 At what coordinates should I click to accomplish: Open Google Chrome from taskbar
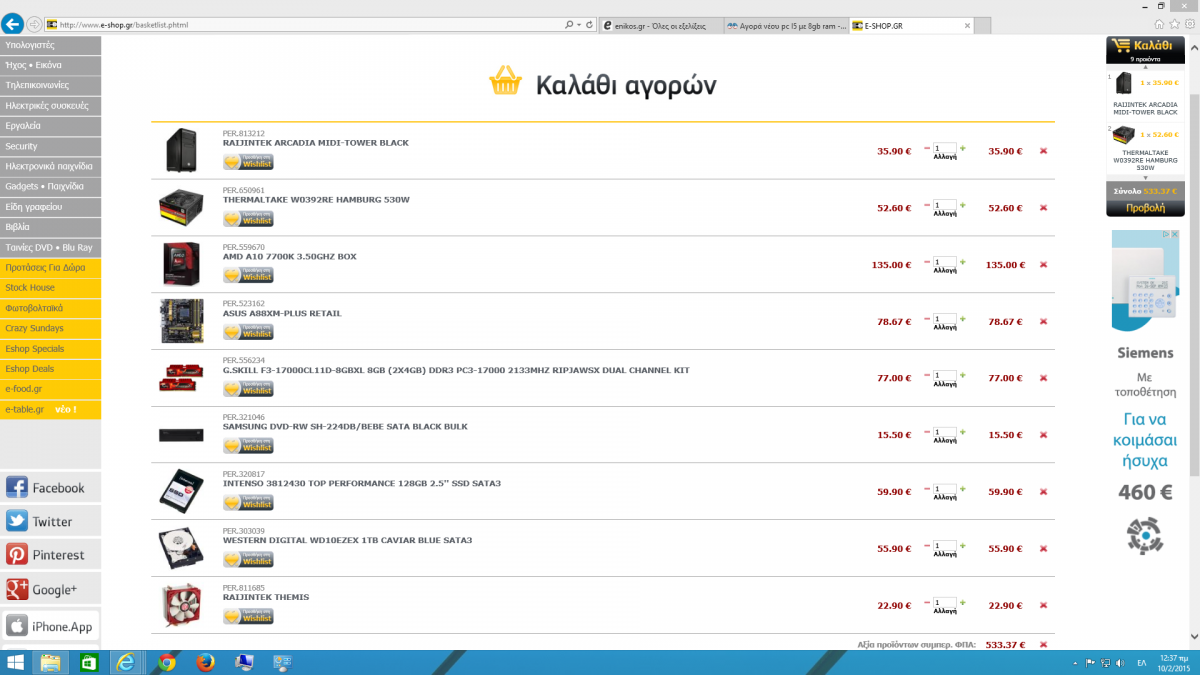coord(166,662)
